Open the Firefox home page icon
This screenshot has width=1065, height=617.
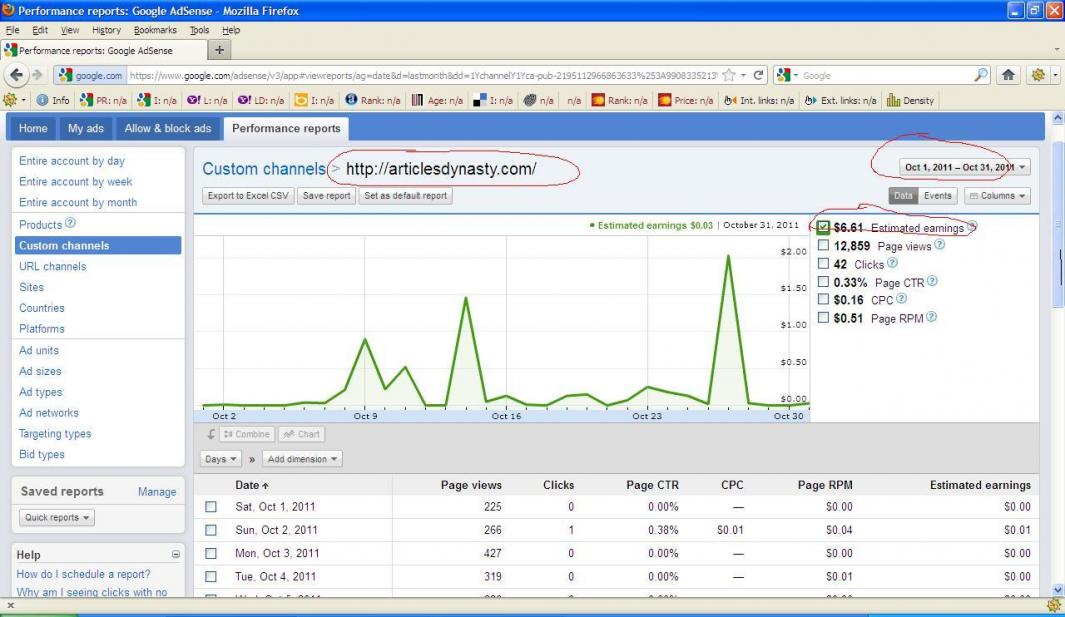tap(1008, 75)
